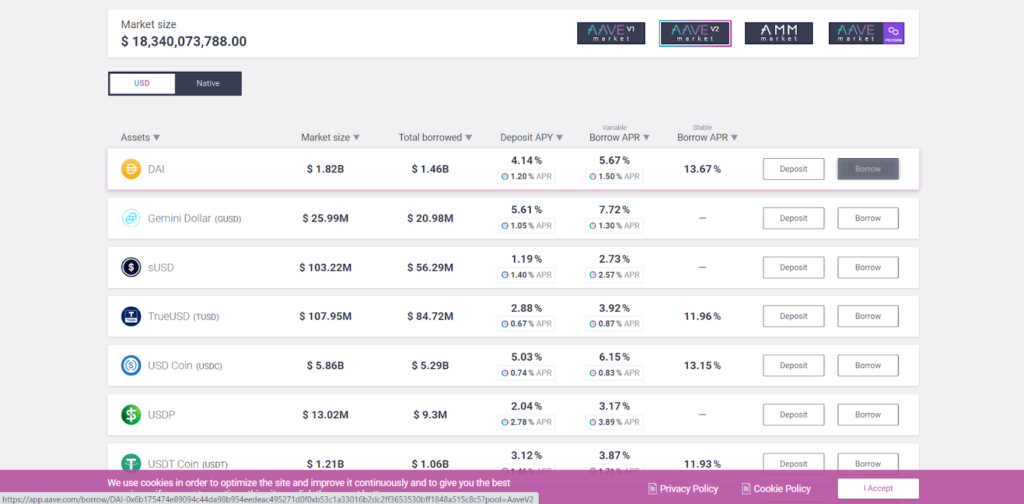The height and width of the screenshot is (504, 1024).
Task: Switch currency display to Native
Action: tap(208, 83)
